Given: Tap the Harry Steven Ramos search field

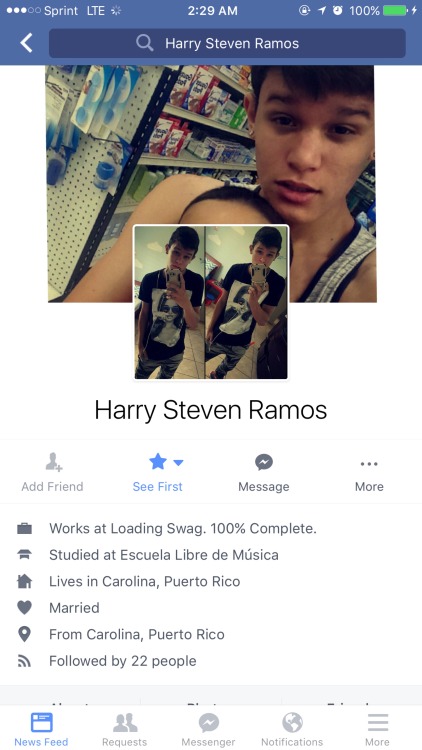Looking at the screenshot, I should 227,43.
